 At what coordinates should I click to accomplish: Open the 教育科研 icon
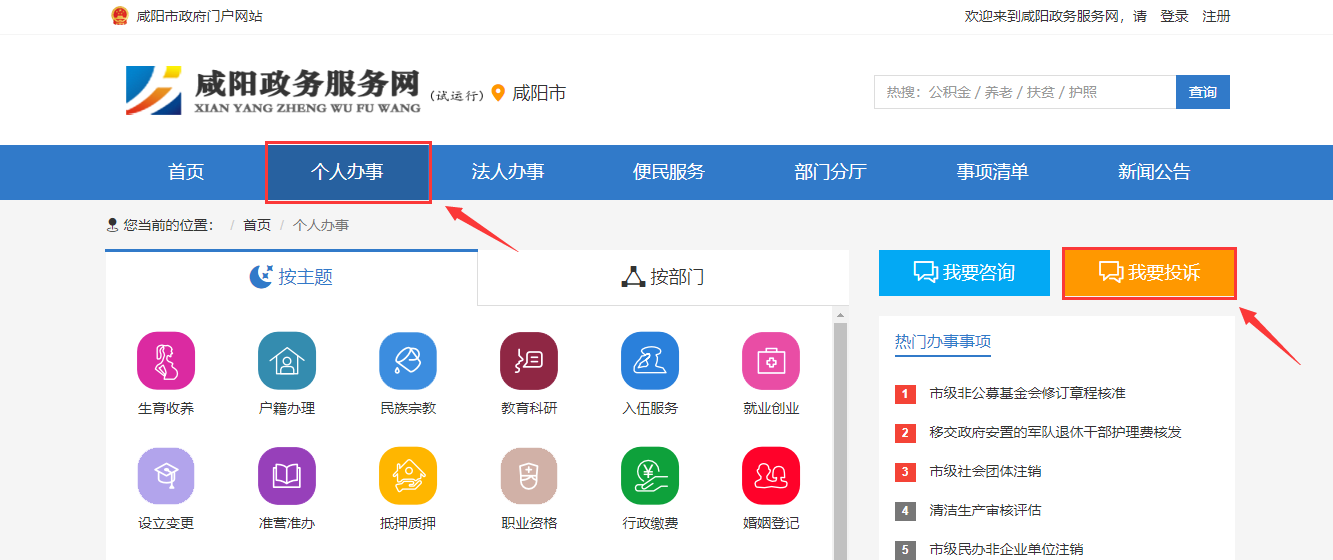(x=529, y=360)
